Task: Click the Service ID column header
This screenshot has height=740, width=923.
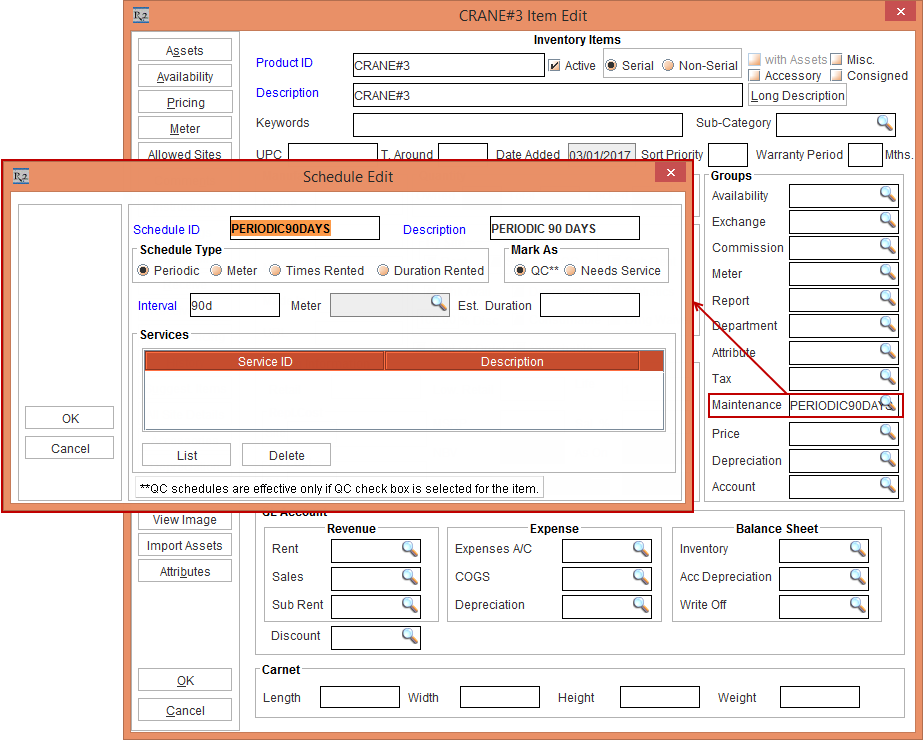Action: [265, 362]
